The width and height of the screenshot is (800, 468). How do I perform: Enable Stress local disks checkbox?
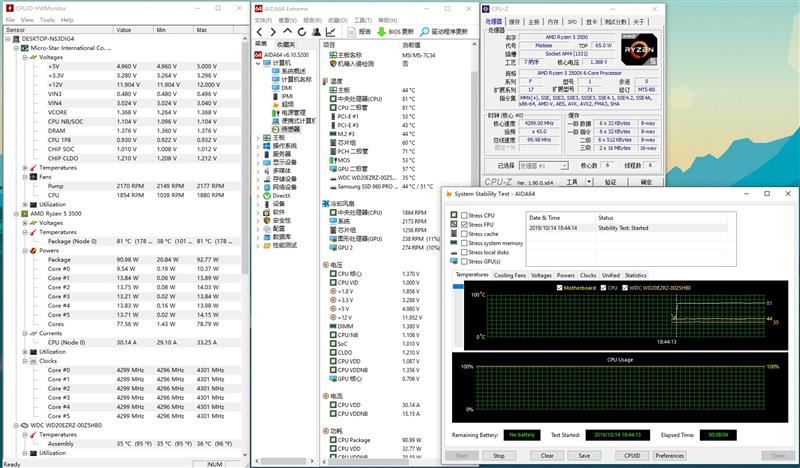tap(464, 252)
